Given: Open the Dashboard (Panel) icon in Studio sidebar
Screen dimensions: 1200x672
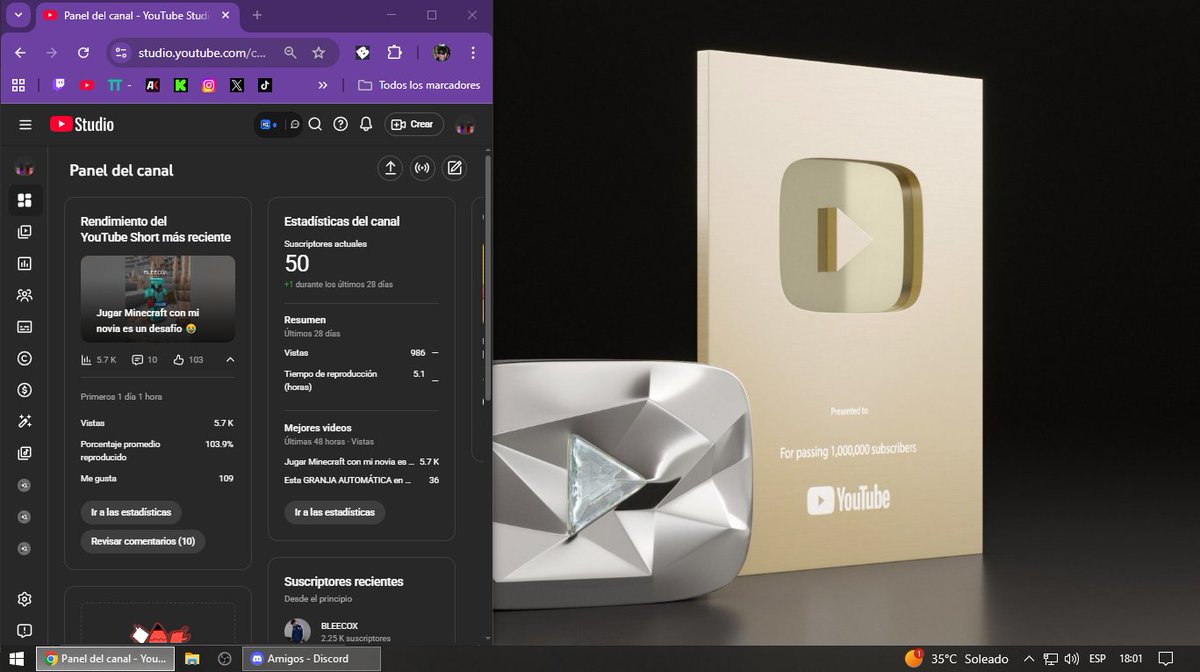Looking at the screenshot, I should [x=25, y=200].
